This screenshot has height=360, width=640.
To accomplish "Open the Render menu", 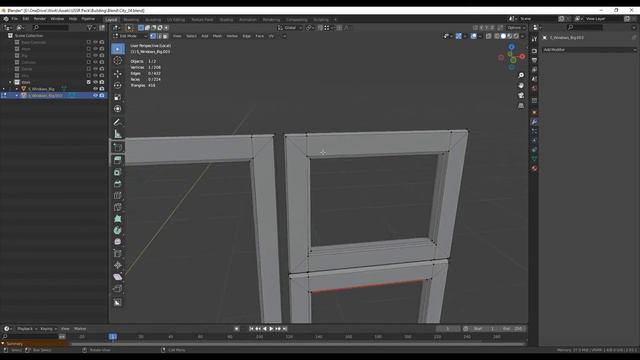I will coord(40,19).
